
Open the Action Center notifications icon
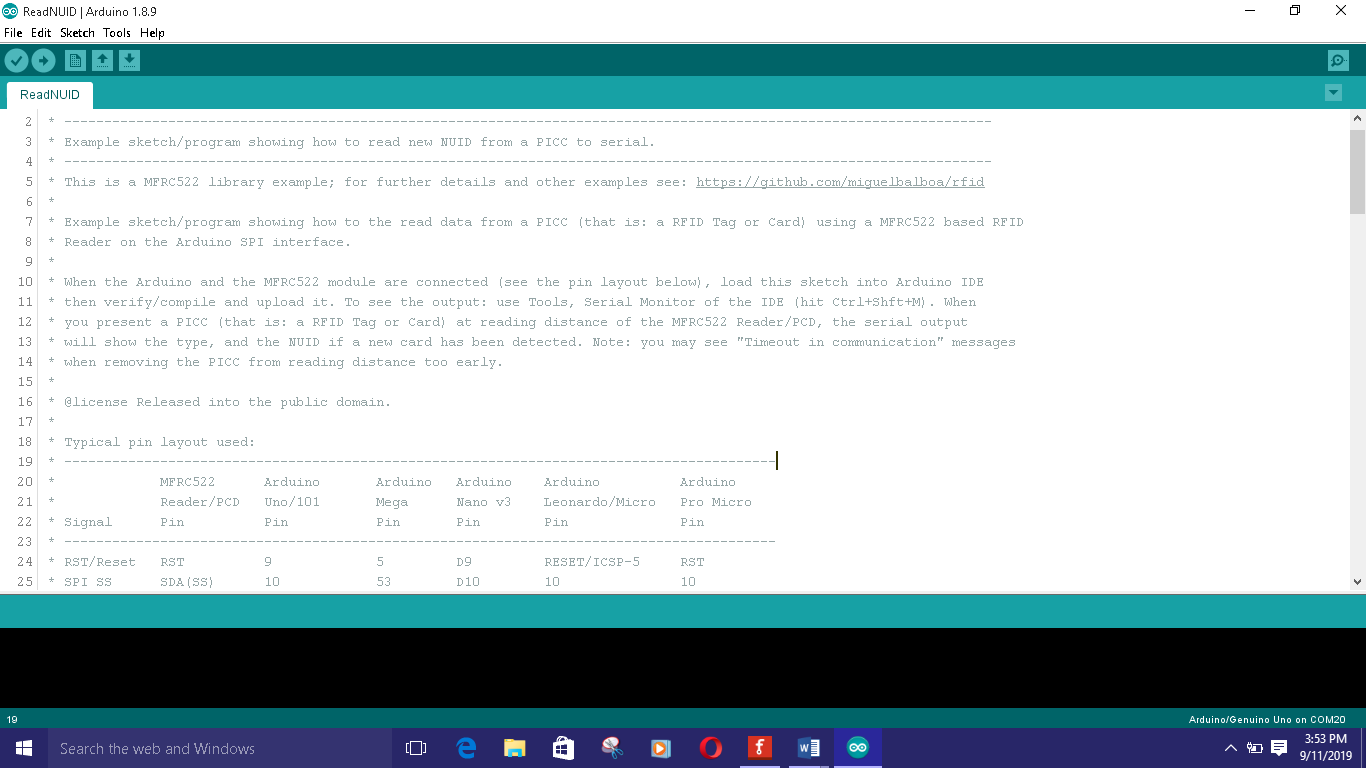[x=1279, y=748]
